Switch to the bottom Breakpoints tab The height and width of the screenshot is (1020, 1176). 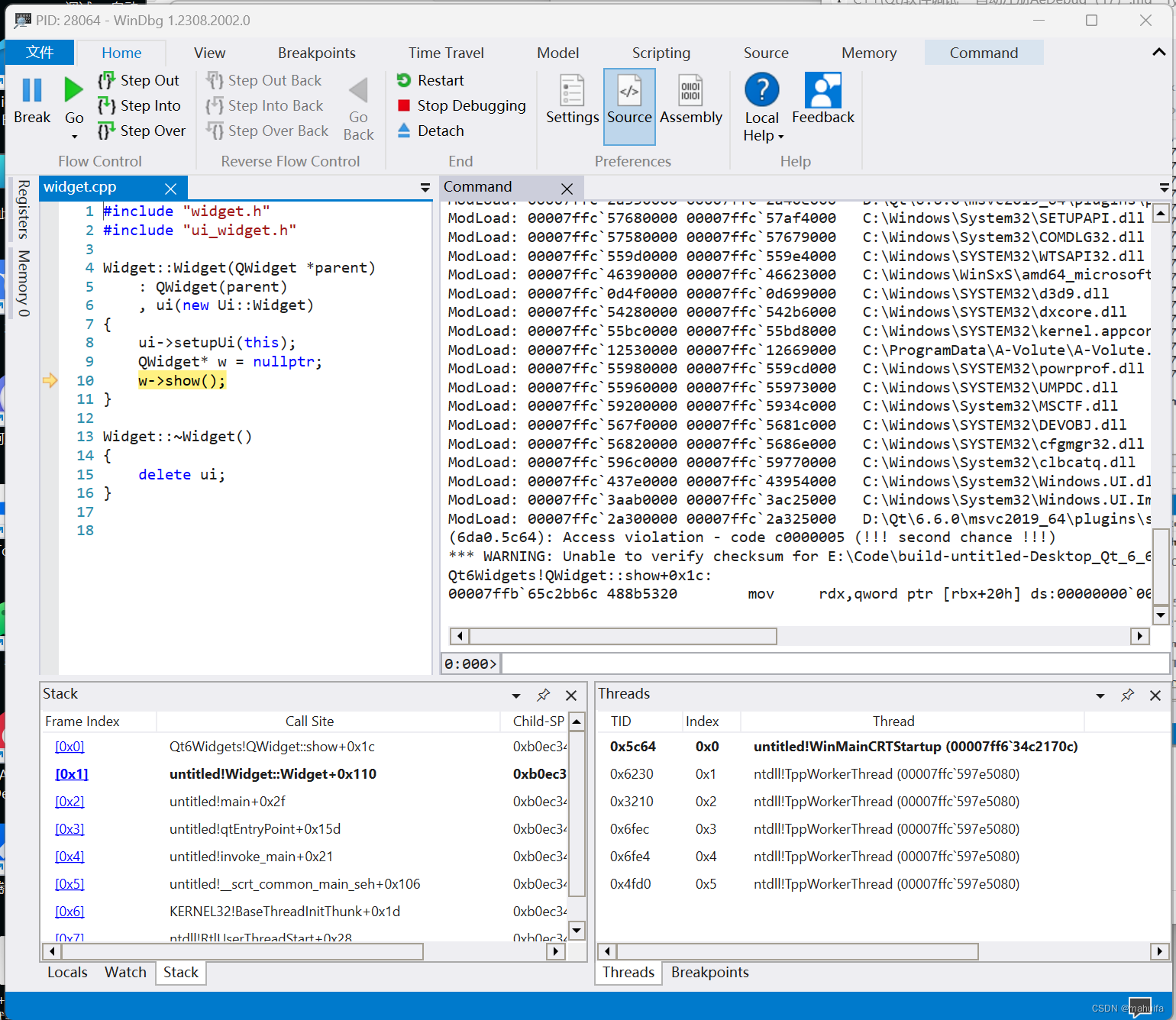tap(709, 972)
